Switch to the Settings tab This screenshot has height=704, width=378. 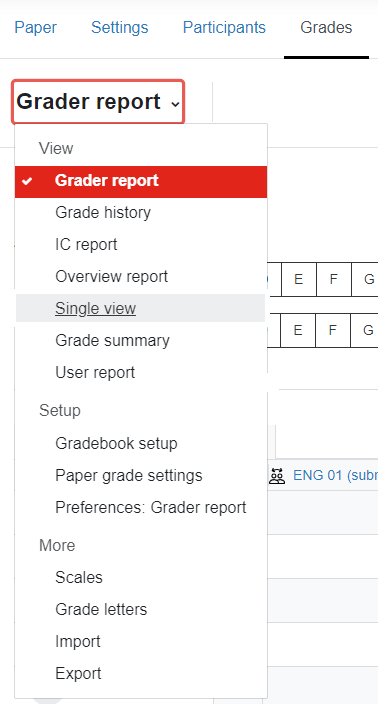120,28
